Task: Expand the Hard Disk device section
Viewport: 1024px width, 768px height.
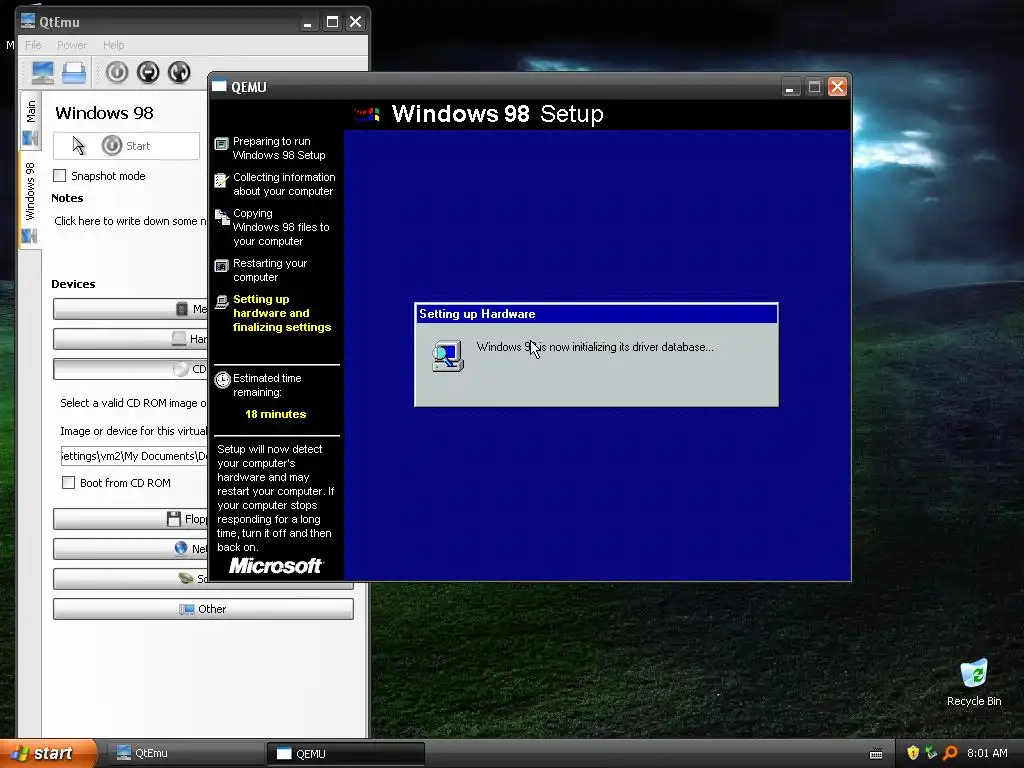Action: [129, 339]
